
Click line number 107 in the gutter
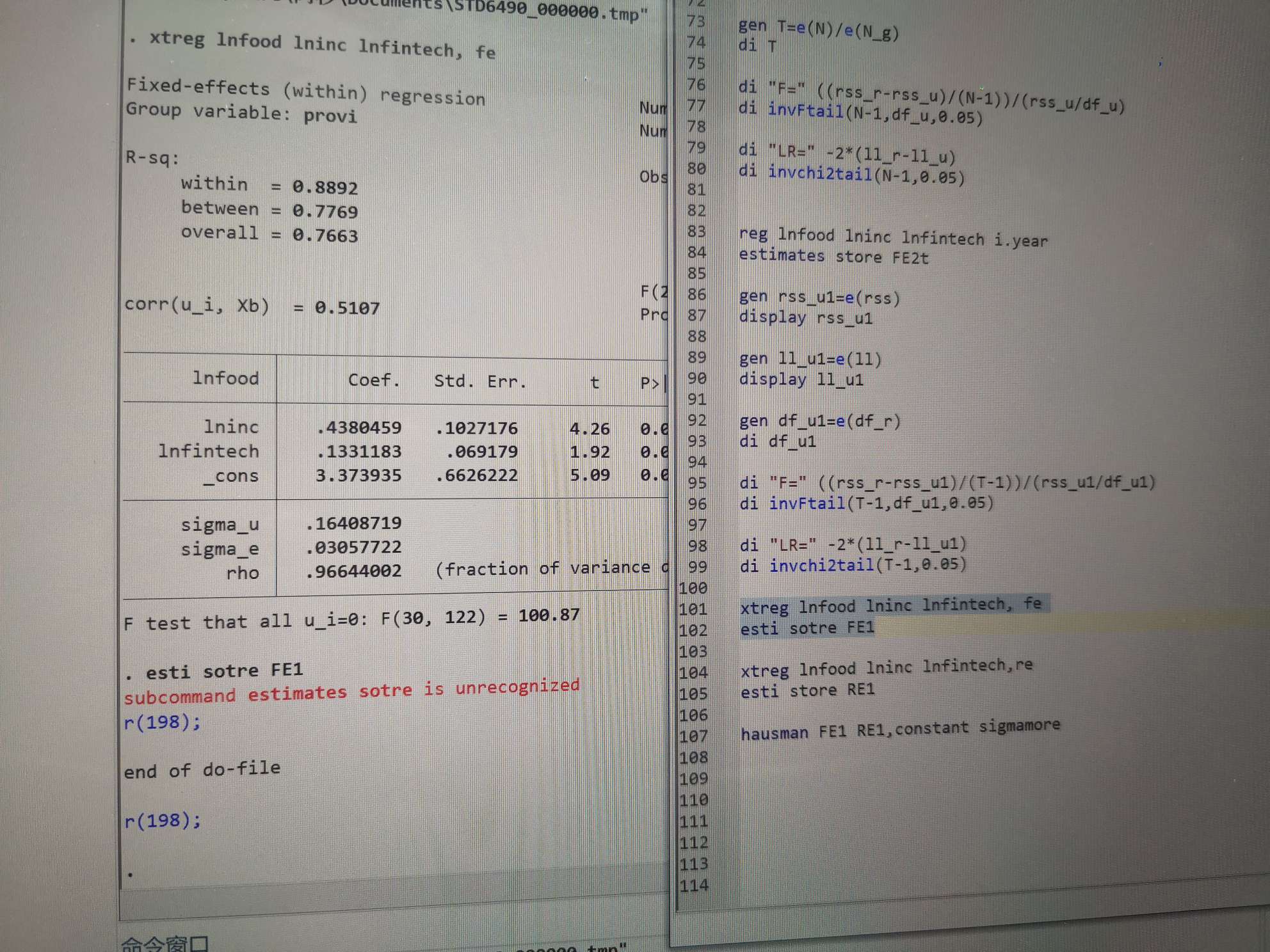[693, 736]
